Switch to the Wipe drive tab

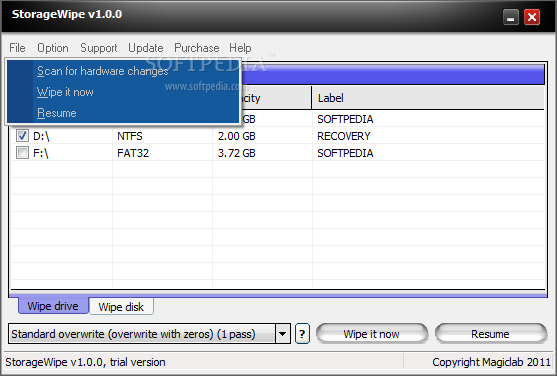coord(53,306)
